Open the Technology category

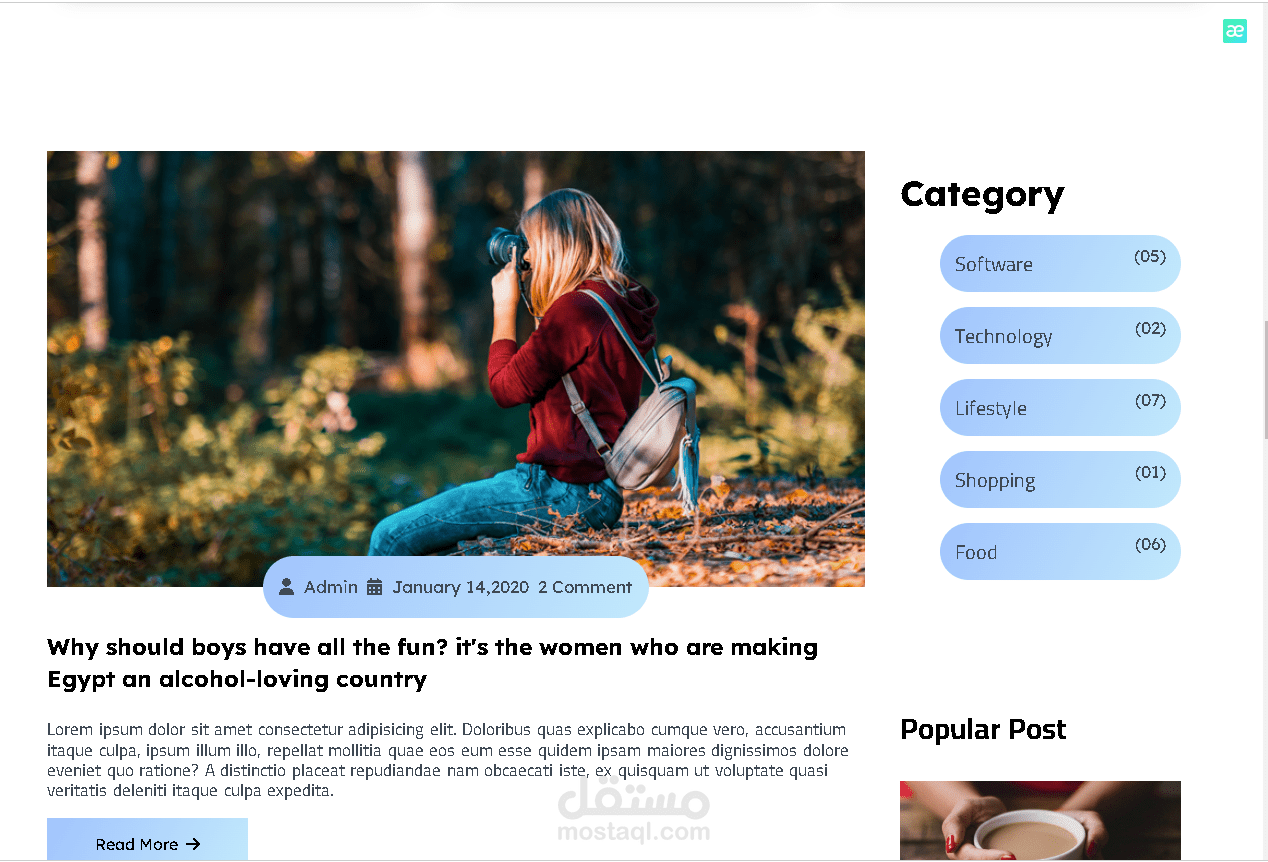coord(1060,336)
